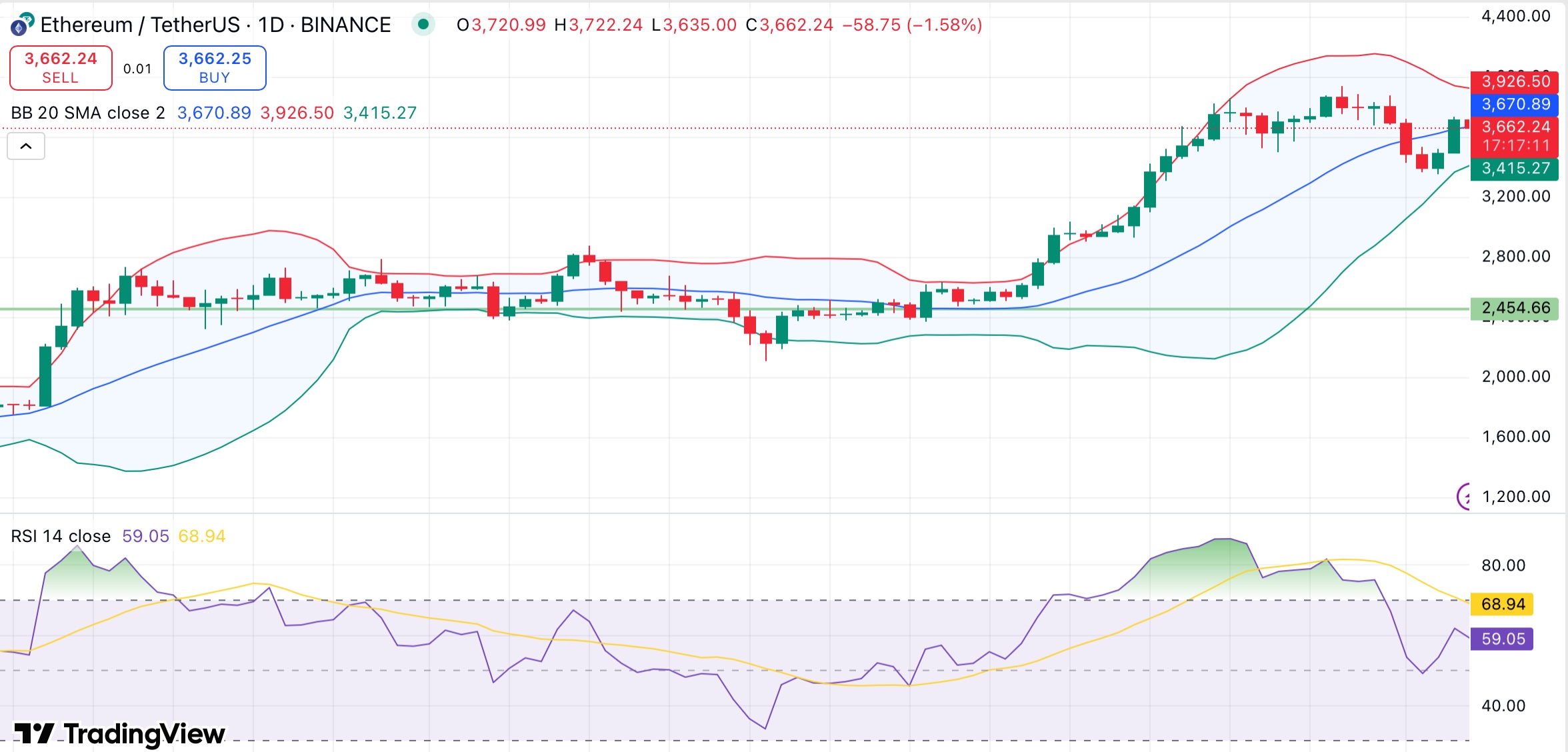
Task: Click the yellow 68.94 RSI scale label
Action: click(1503, 604)
